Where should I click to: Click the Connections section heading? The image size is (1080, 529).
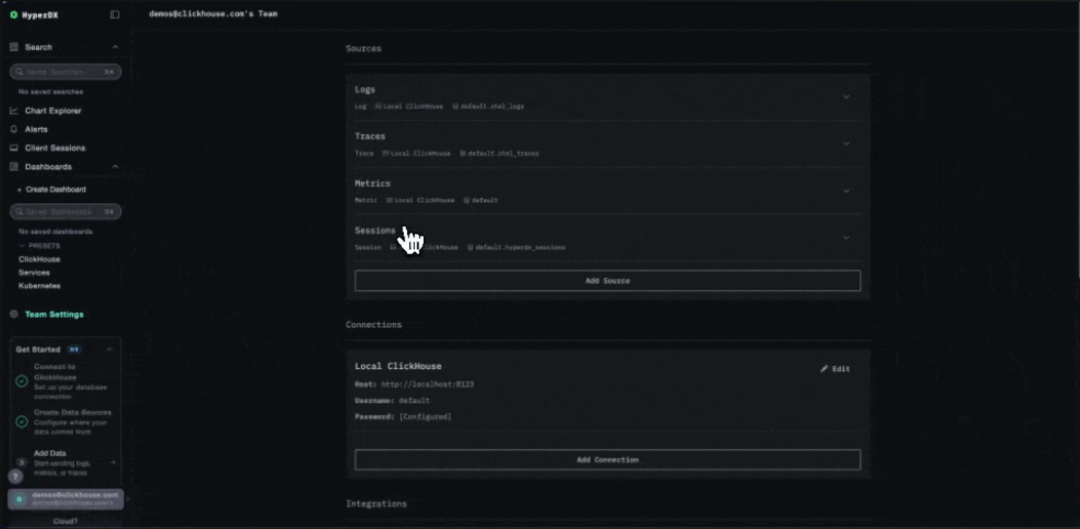point(373,324)
